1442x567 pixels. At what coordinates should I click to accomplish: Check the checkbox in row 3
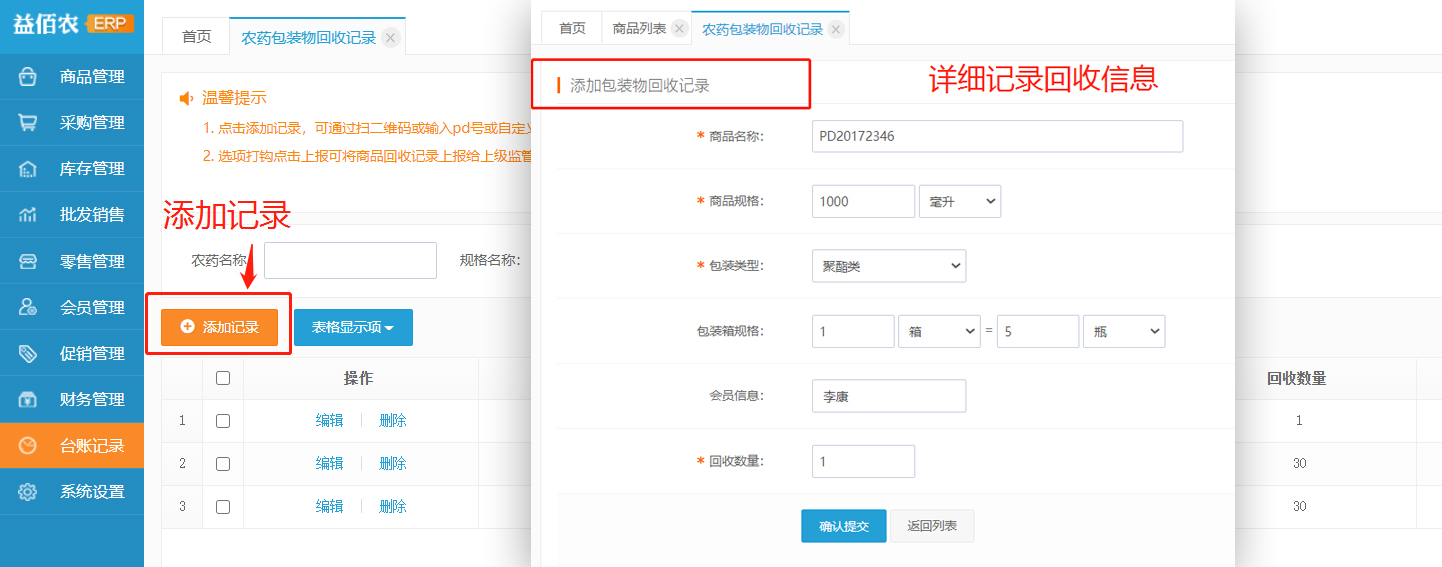click(223, 507)
